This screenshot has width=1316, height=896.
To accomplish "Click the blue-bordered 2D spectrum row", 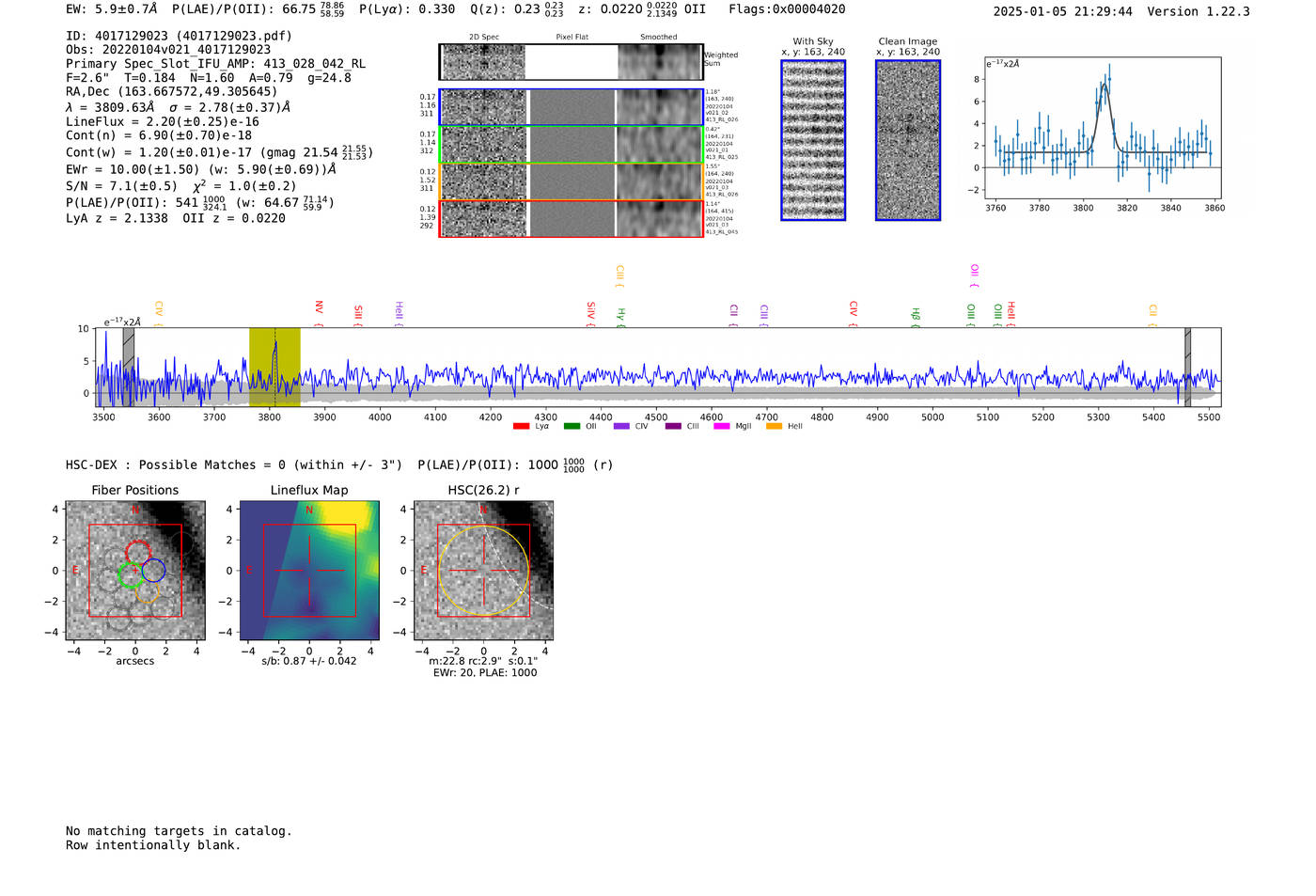I will point(571,107).
